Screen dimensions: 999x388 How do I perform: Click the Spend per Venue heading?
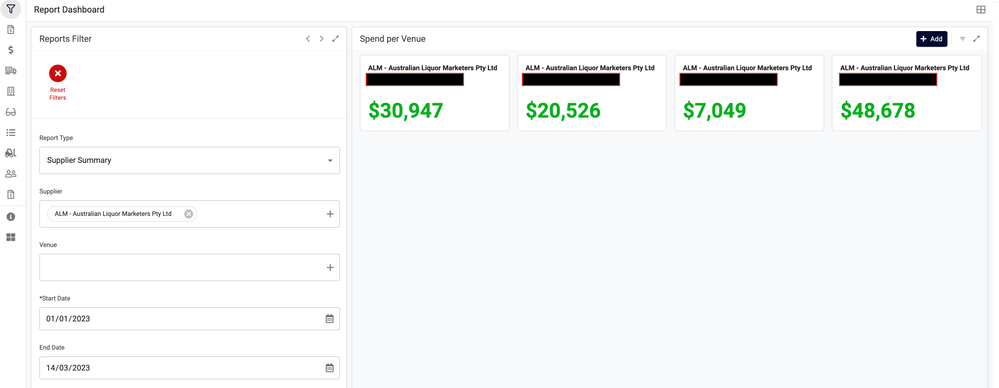[392, 39]
